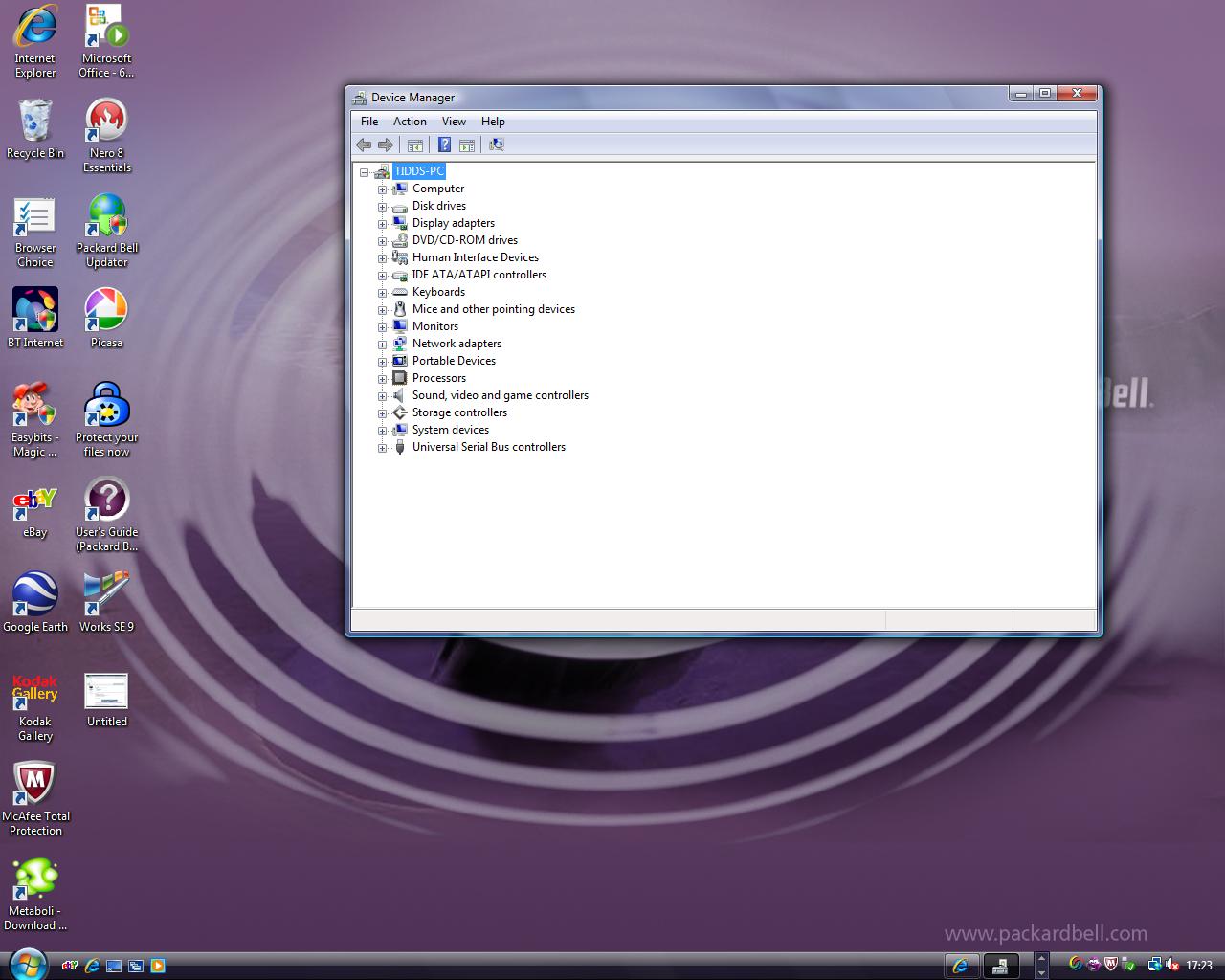Expand the Human Interface Devices category
The image size is (1225, 980).
click(382, 258)
